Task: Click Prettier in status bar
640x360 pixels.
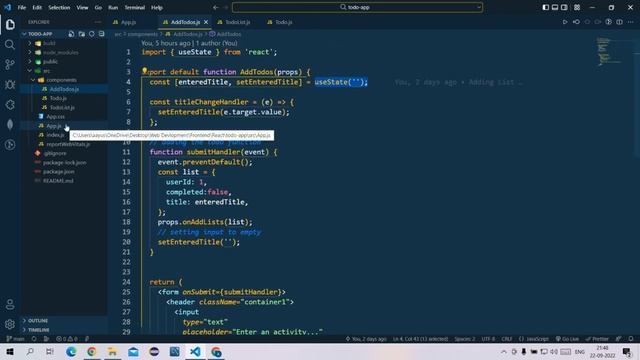Action: [597, 339]
